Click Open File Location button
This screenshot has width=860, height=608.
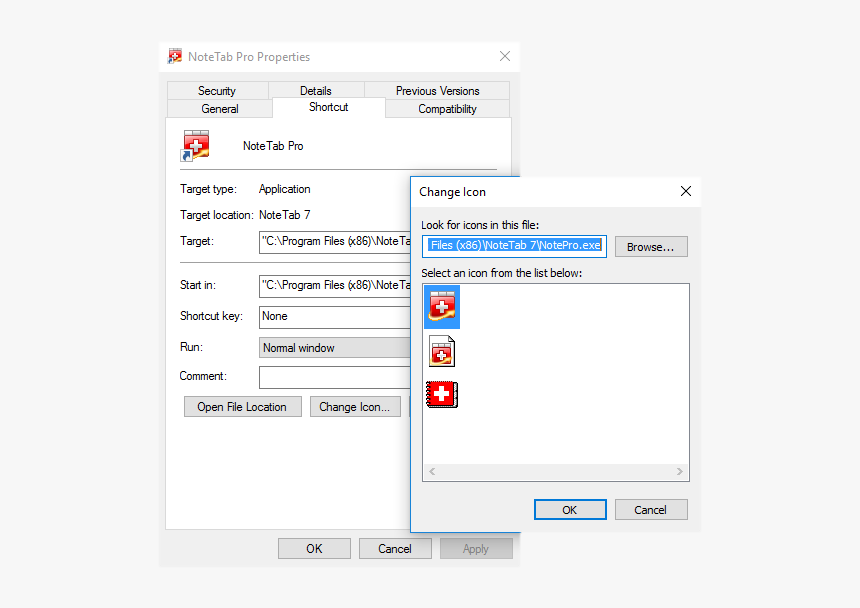[242, 407]
